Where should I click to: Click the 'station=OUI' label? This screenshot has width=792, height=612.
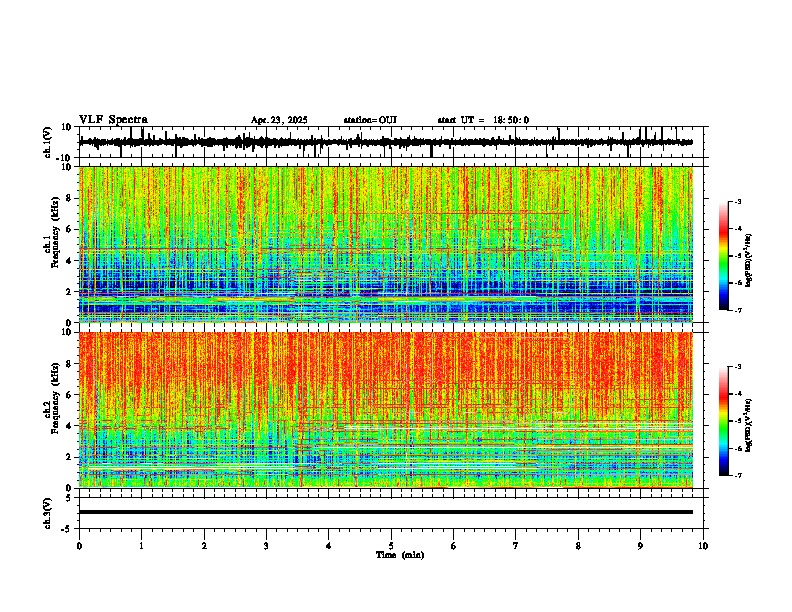[370, 120]
